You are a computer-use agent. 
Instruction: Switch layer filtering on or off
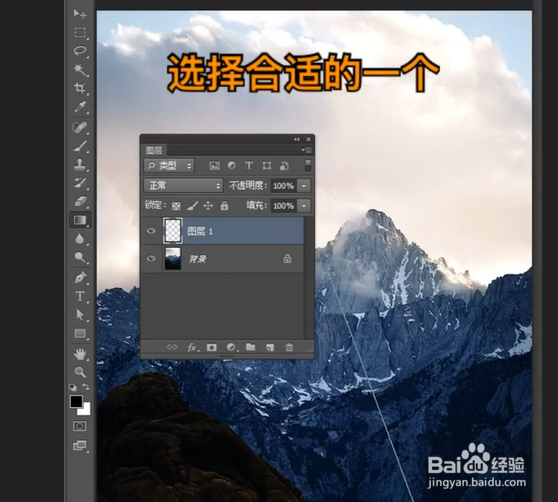click(x=308, y=165)
